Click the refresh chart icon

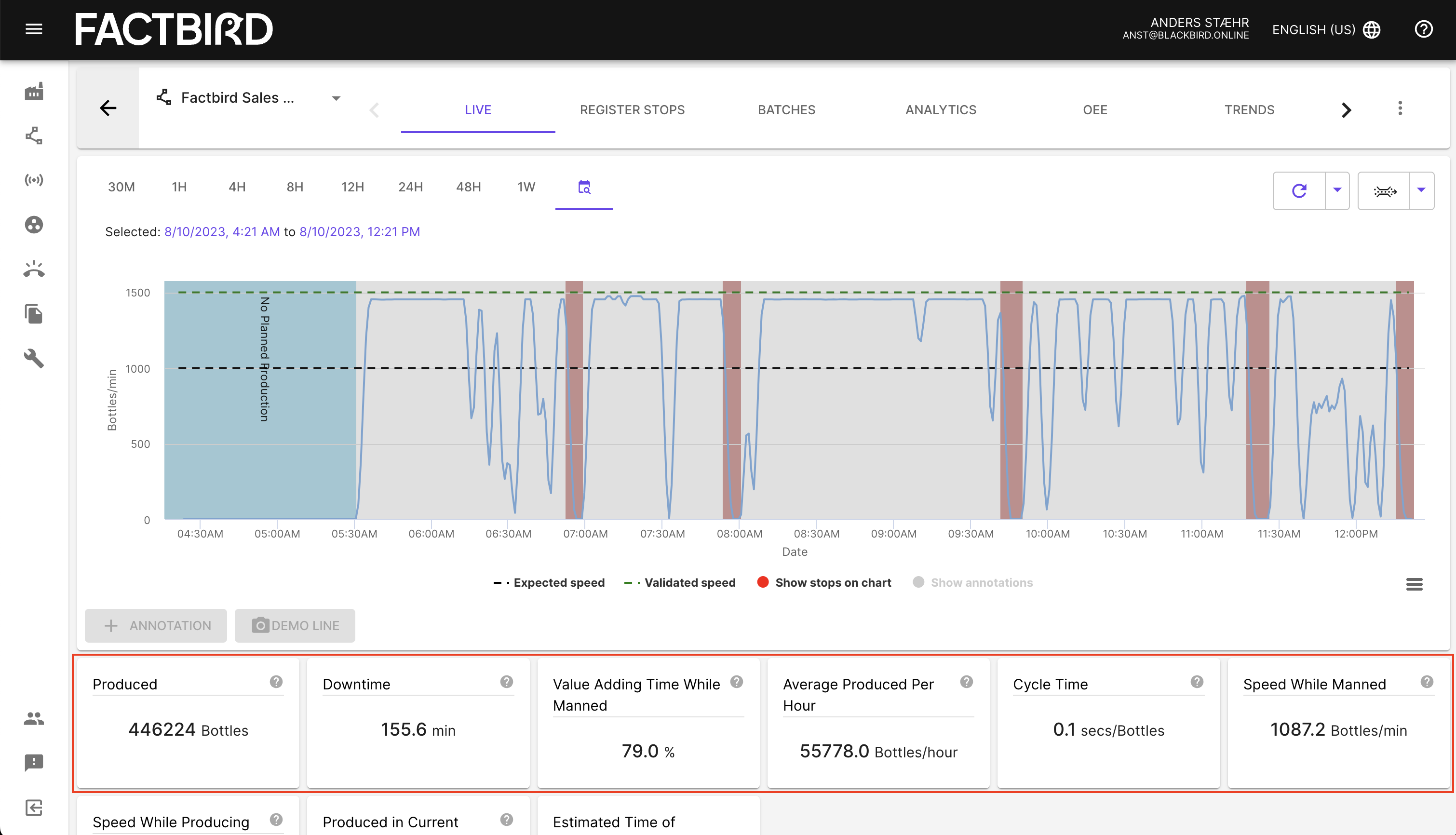(1299, 190)
